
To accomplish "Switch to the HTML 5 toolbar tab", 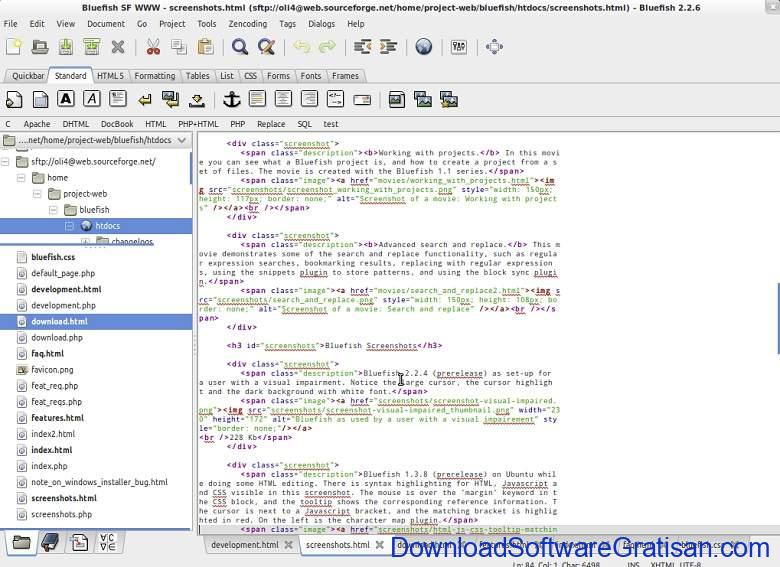I will (110, 76).
